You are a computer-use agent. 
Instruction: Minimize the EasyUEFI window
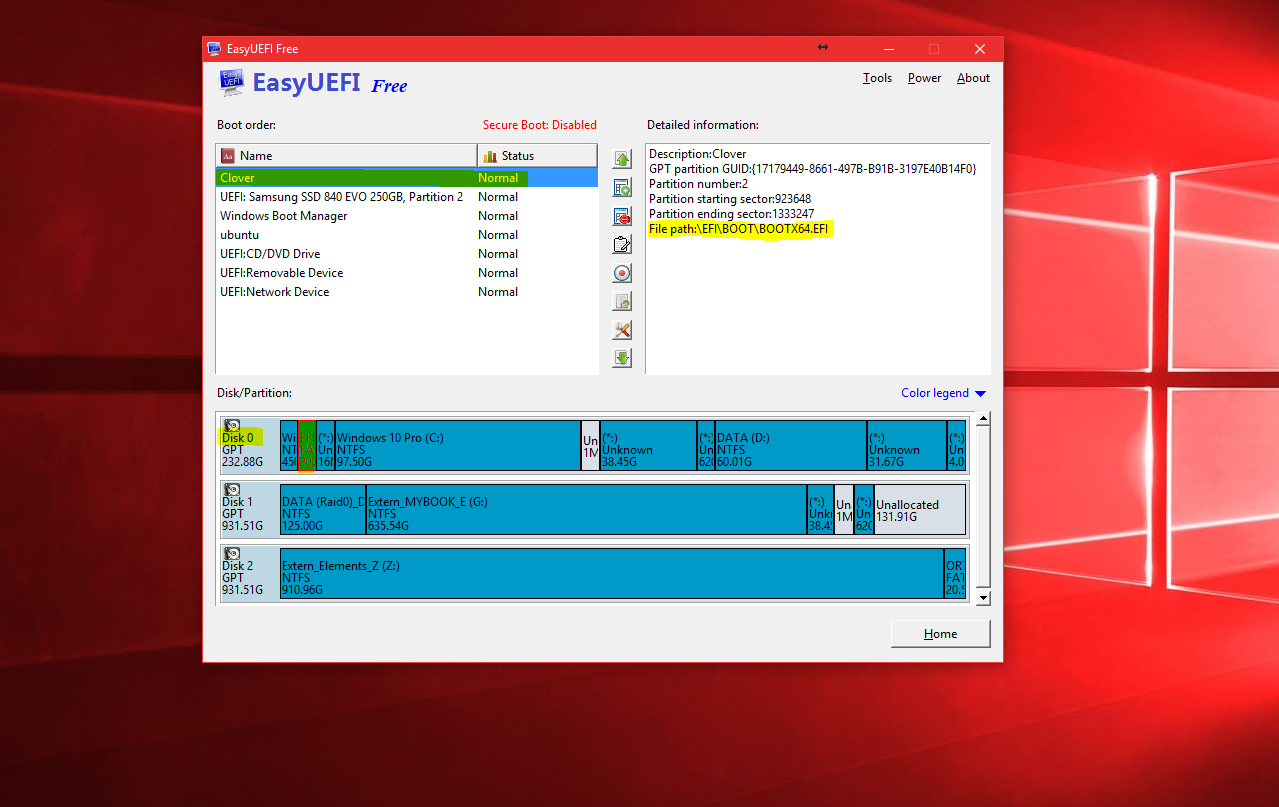point(887,49)
